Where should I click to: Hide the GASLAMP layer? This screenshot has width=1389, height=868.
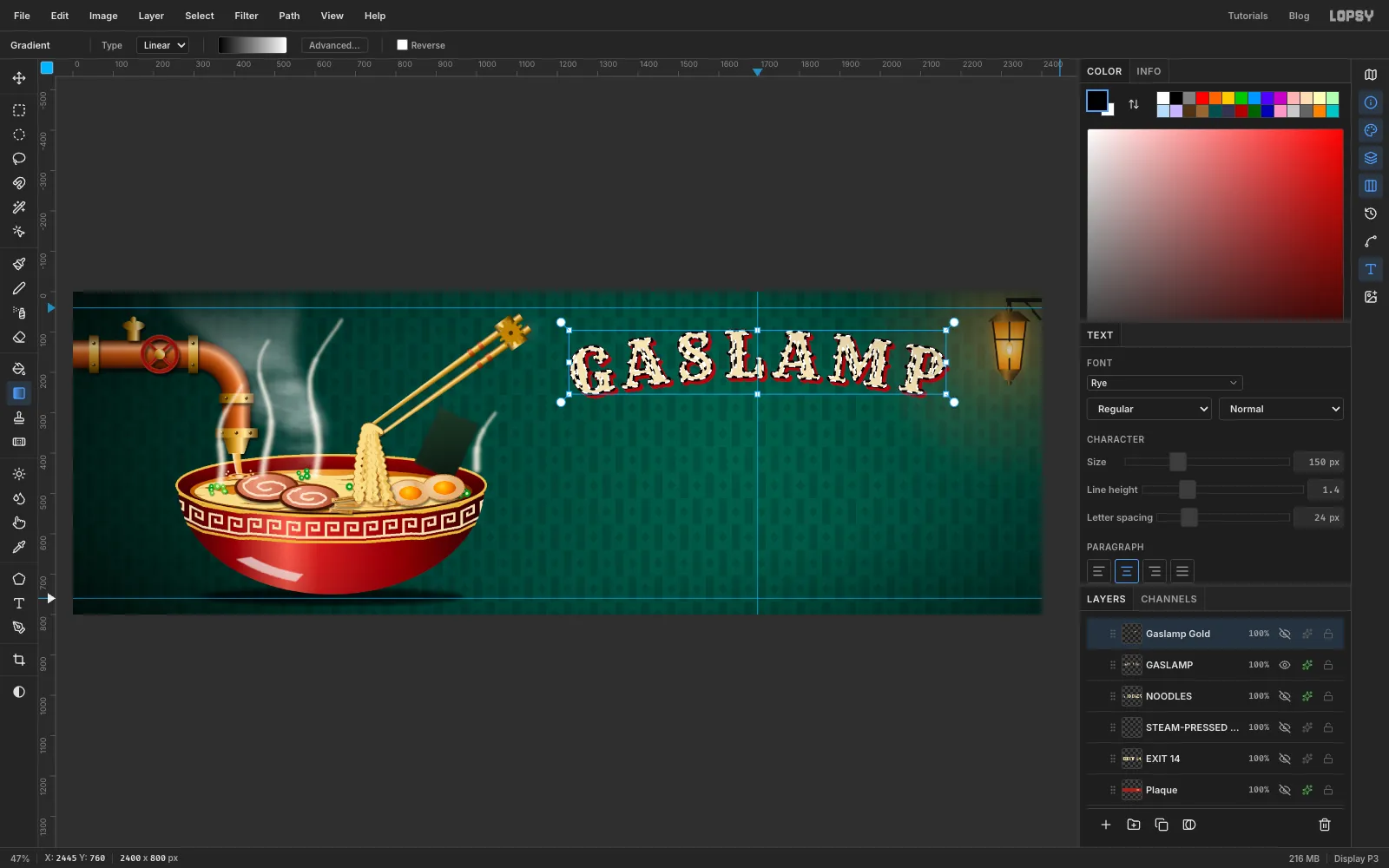tap(1285, 665)
